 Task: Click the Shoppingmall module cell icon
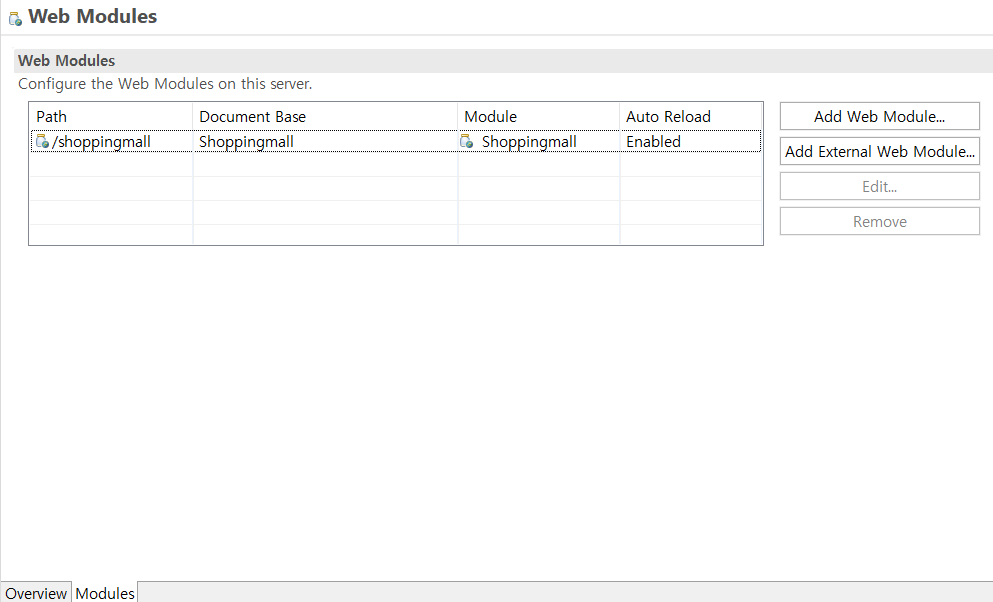[467, 141]
